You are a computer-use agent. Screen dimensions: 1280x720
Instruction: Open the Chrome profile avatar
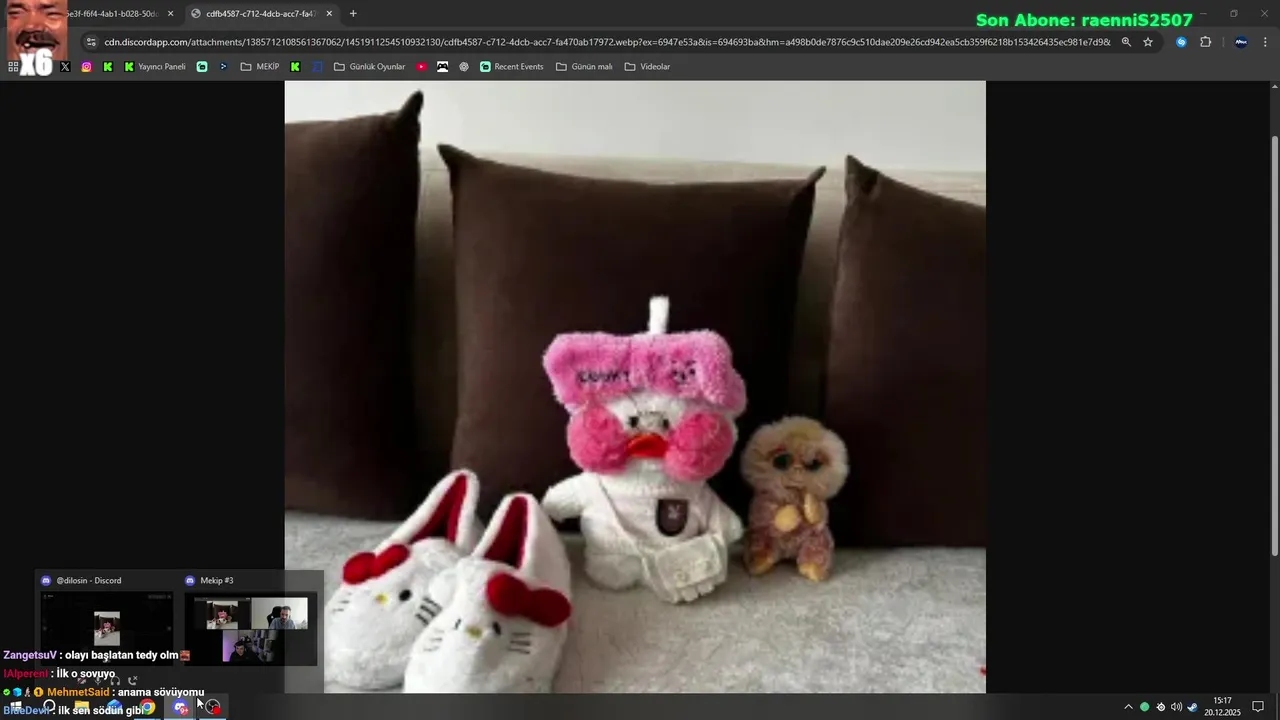(x=1241, y=42)
